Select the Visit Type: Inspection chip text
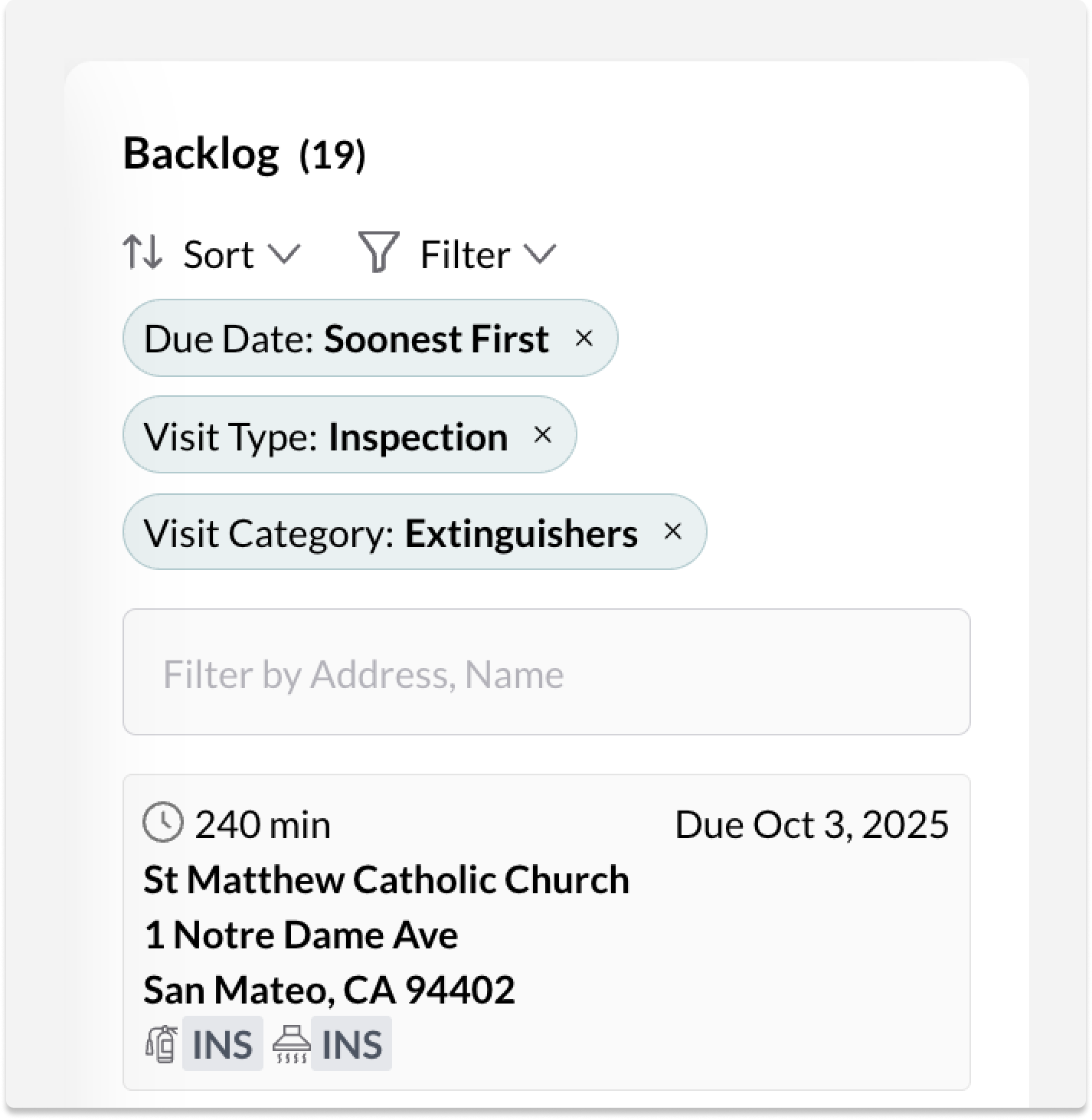1092x1120 pixels. [x=325, y=437]
